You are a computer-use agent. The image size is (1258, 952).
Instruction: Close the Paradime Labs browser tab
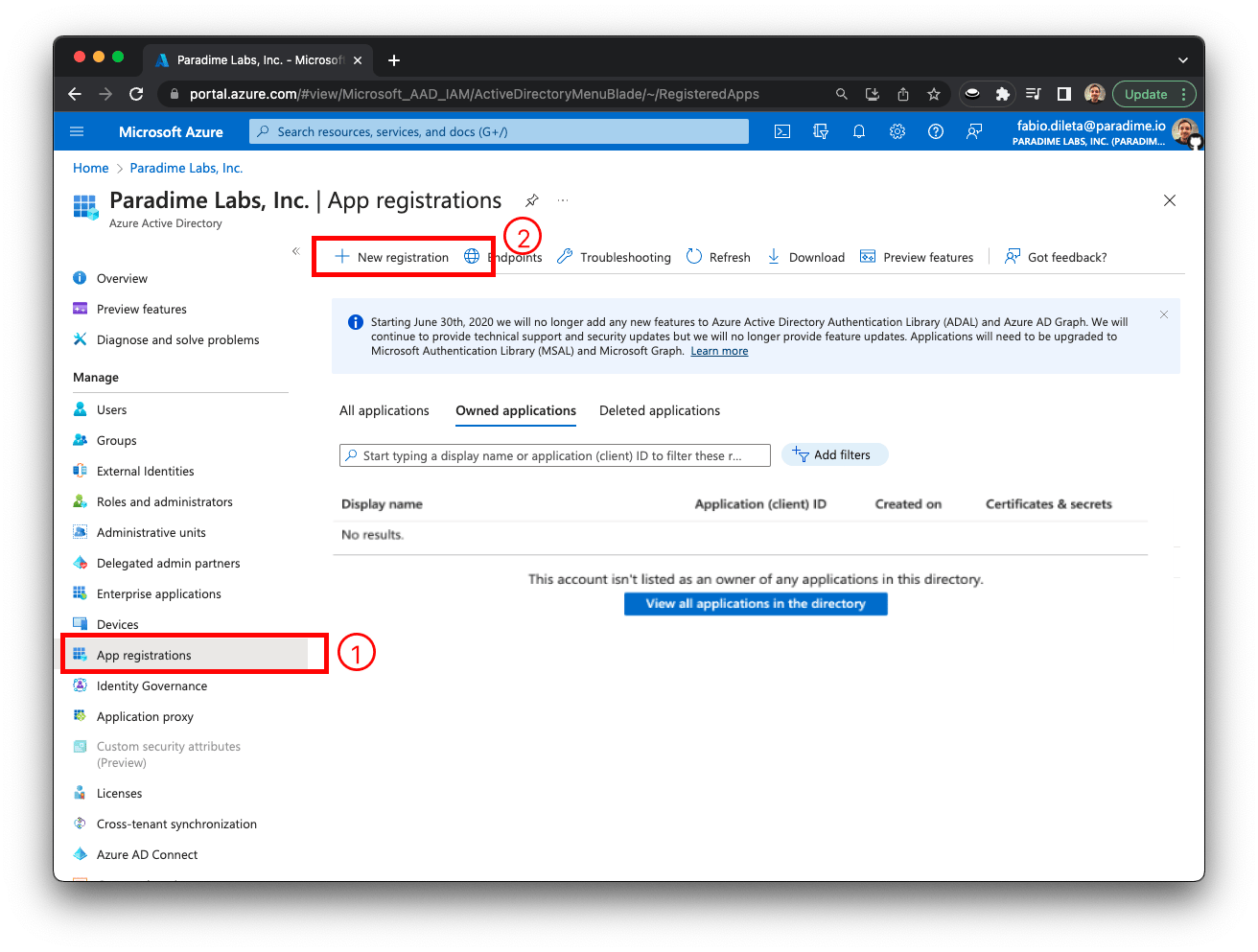click(x=358, y=60)
